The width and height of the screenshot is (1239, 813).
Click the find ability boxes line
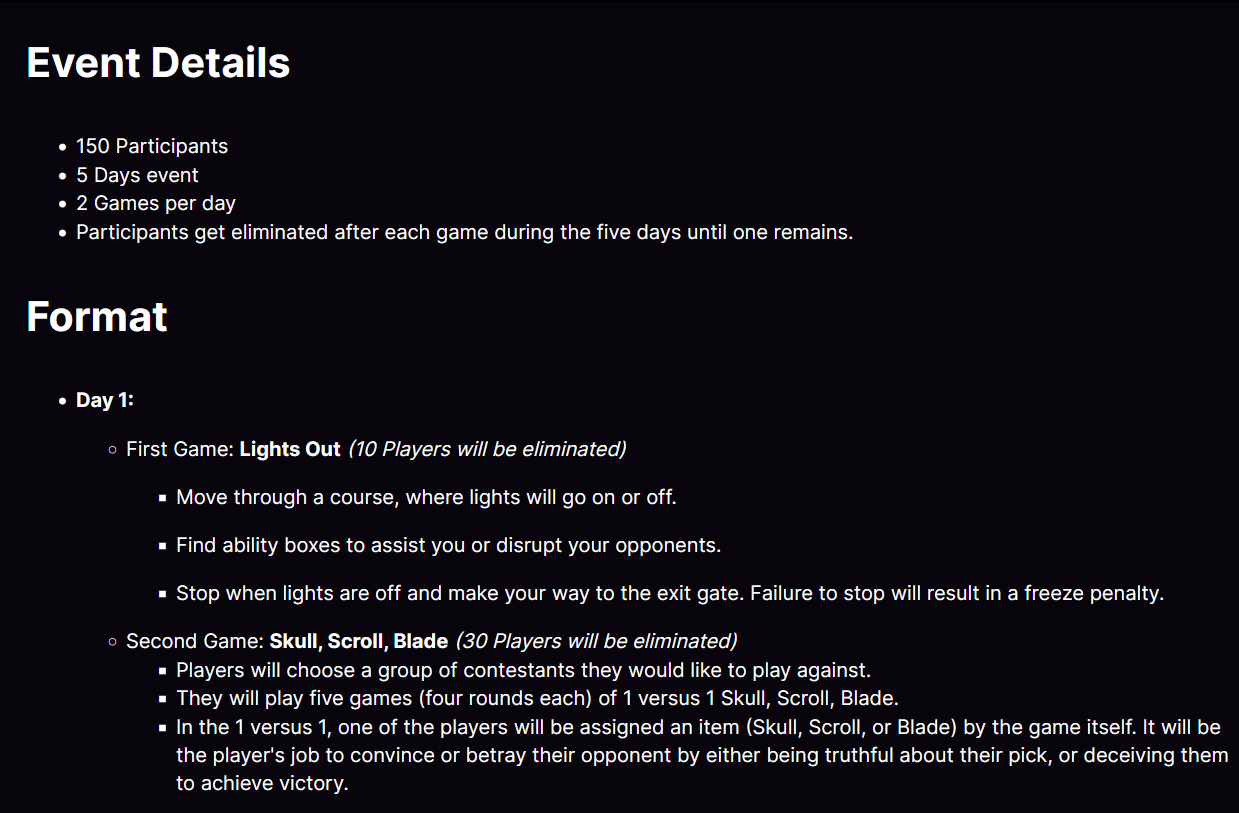click(448, 545)
